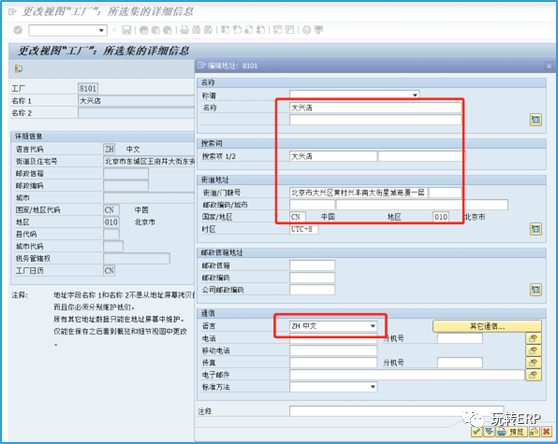The width and height of the screenshot is (558, 444).
Task: Click the 预览 print preview button
Action: (x=511, y=432)
